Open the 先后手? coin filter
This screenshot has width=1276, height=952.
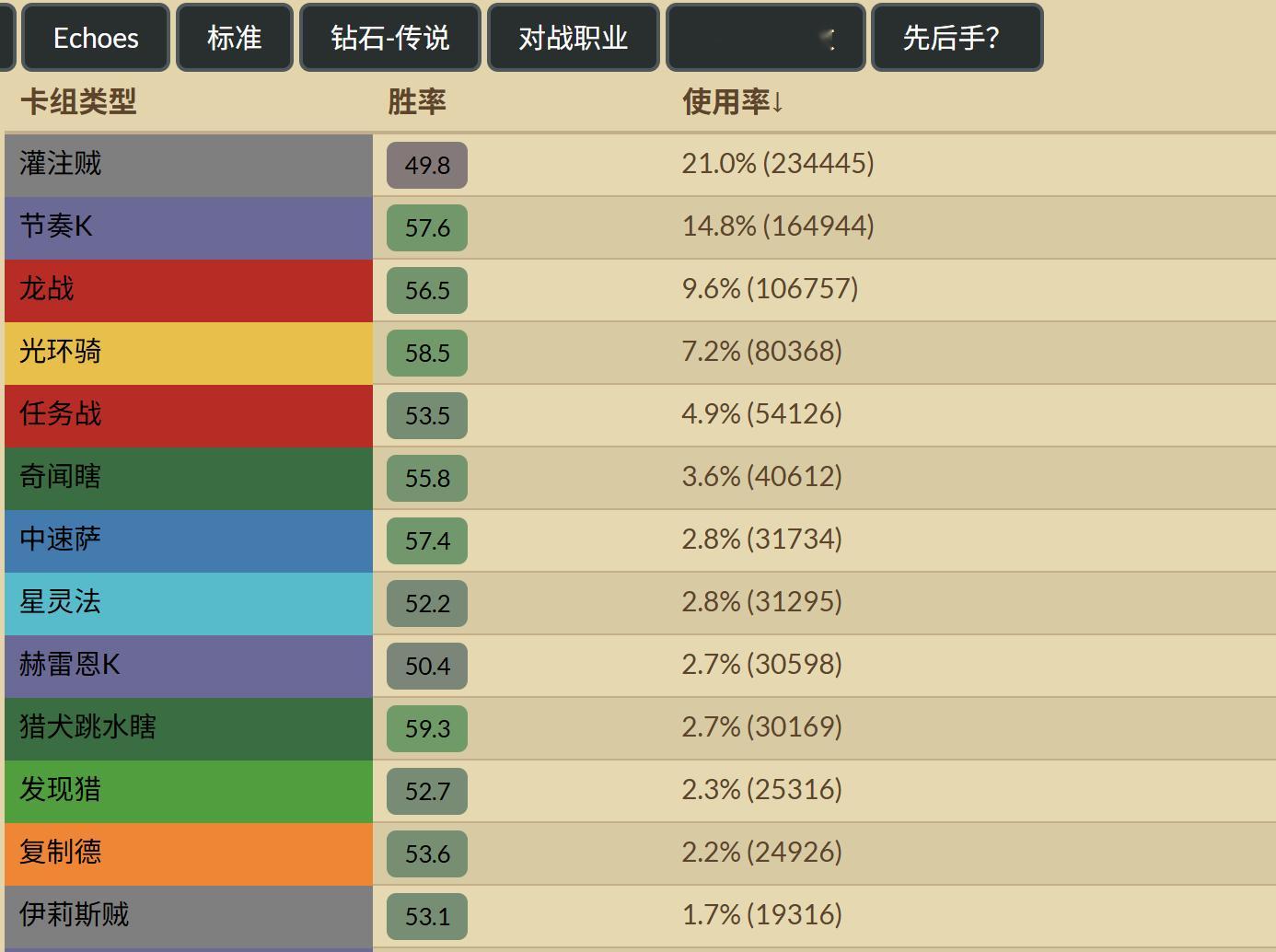pos(957,38)
